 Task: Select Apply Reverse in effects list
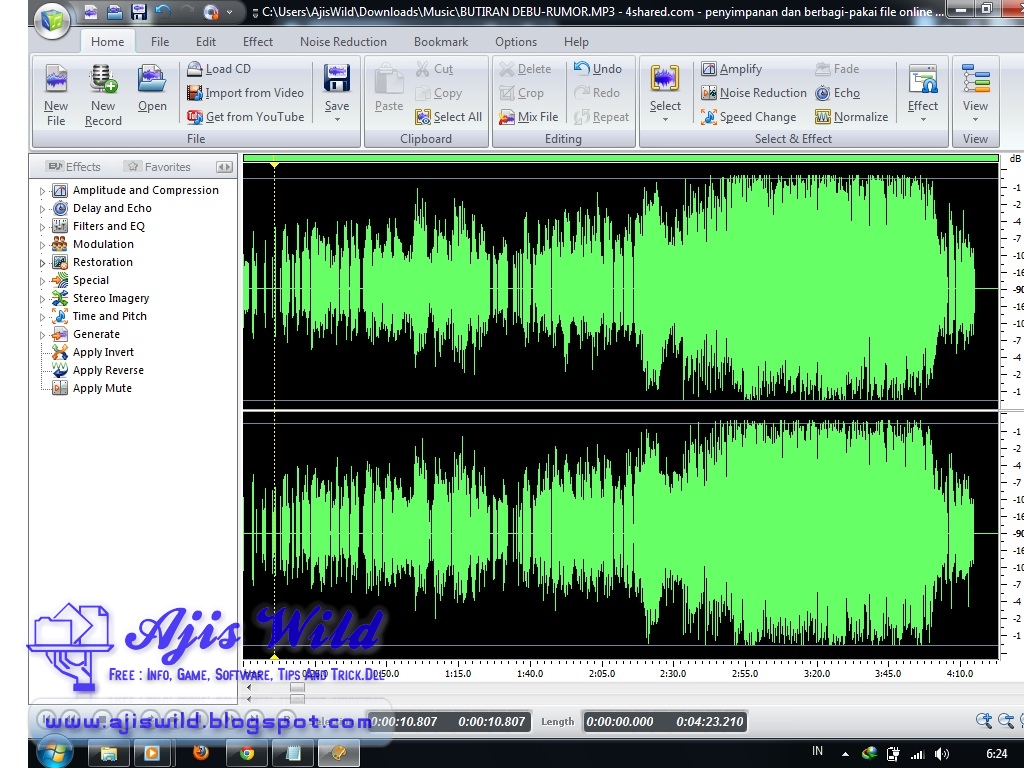coord(108,370)
